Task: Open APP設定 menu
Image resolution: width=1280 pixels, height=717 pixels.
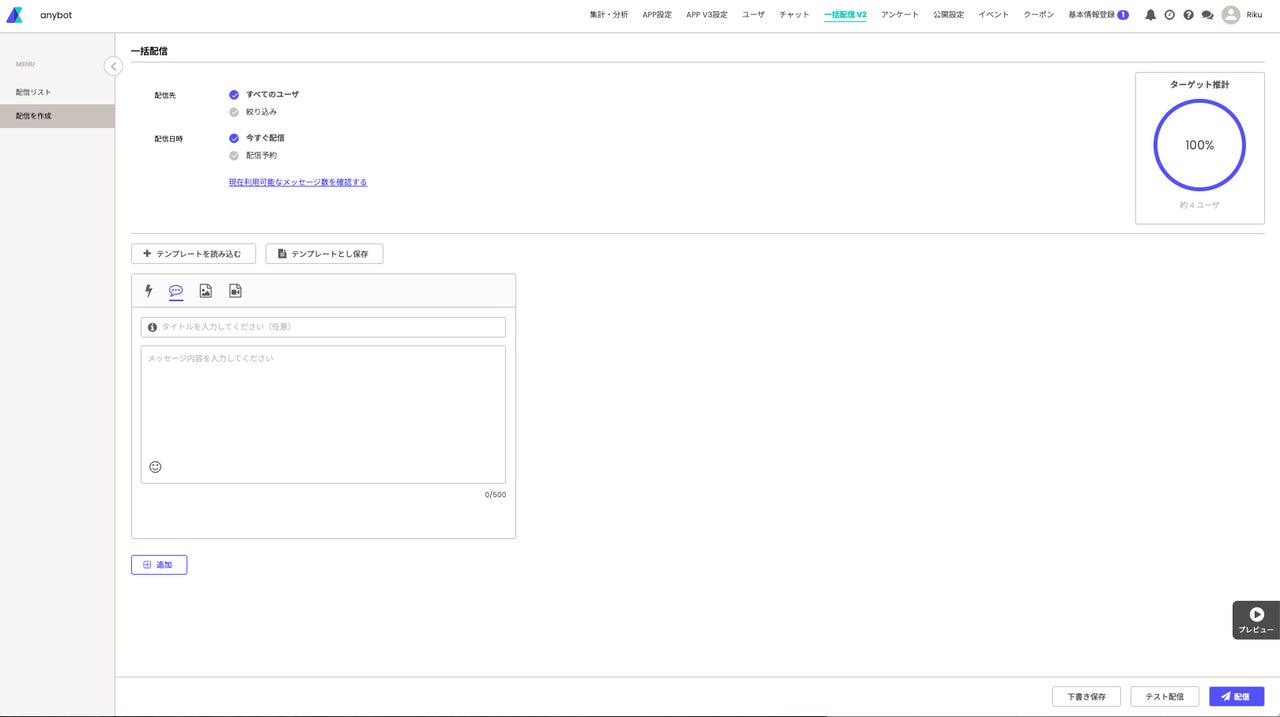Action: tap(657, 15)
